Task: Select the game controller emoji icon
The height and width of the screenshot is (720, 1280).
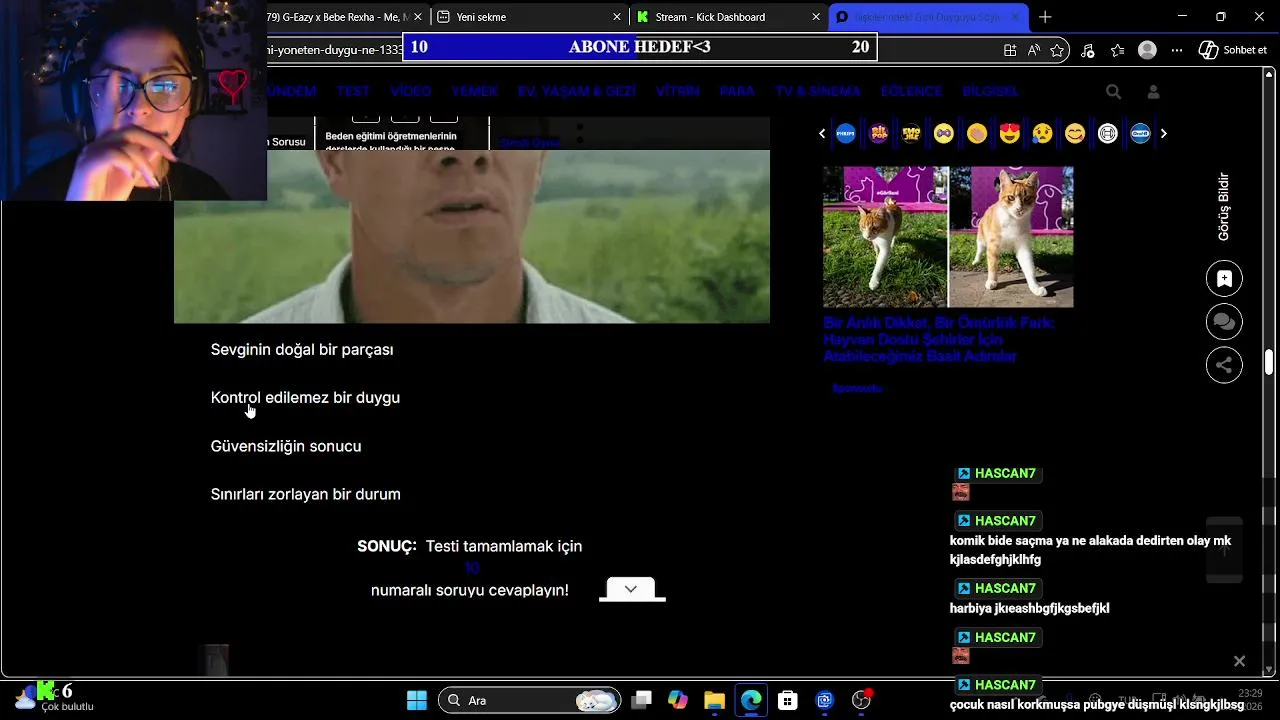Action: pyautogui.click(x=944, y=133)
